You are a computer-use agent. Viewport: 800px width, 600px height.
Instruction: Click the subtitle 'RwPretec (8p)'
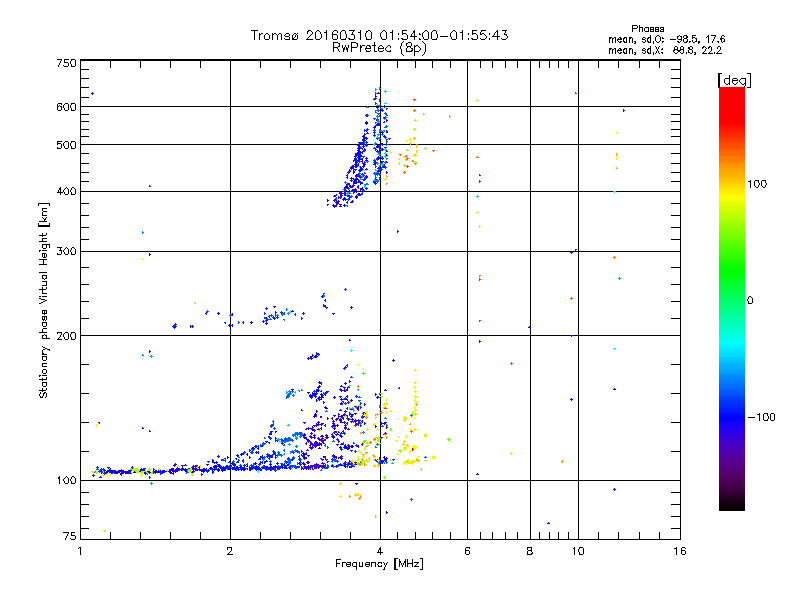coord(379,48)
